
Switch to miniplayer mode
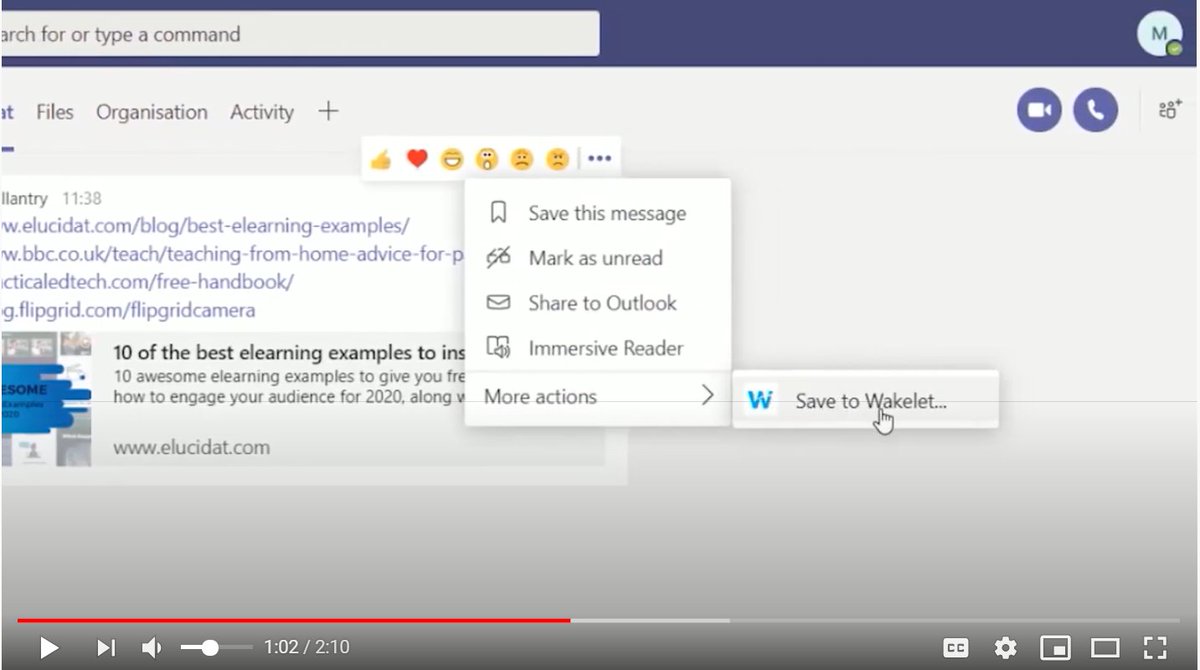coord(1055,648)
